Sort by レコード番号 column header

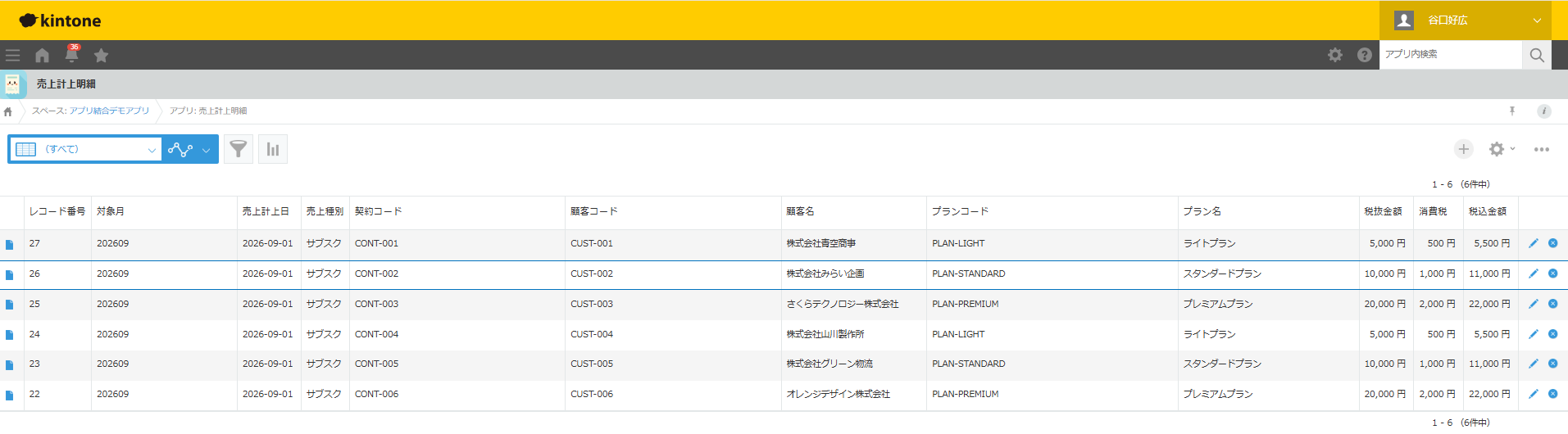coord(57,211)
